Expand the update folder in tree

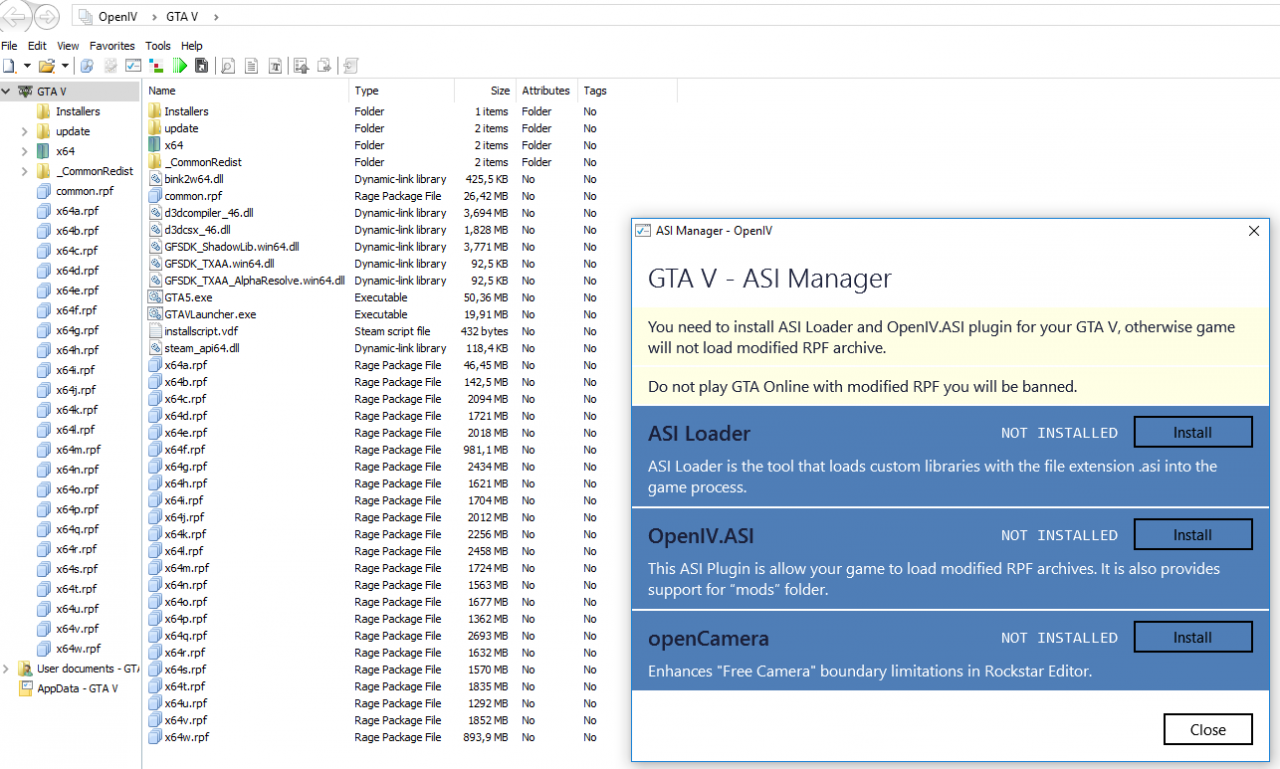point(24,131)
